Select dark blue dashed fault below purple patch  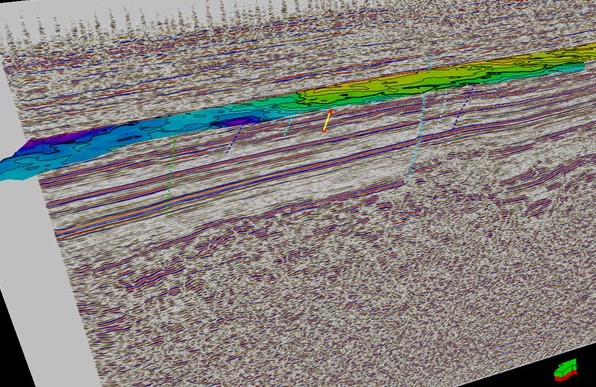pyautogui.click(x=233, y=140)
